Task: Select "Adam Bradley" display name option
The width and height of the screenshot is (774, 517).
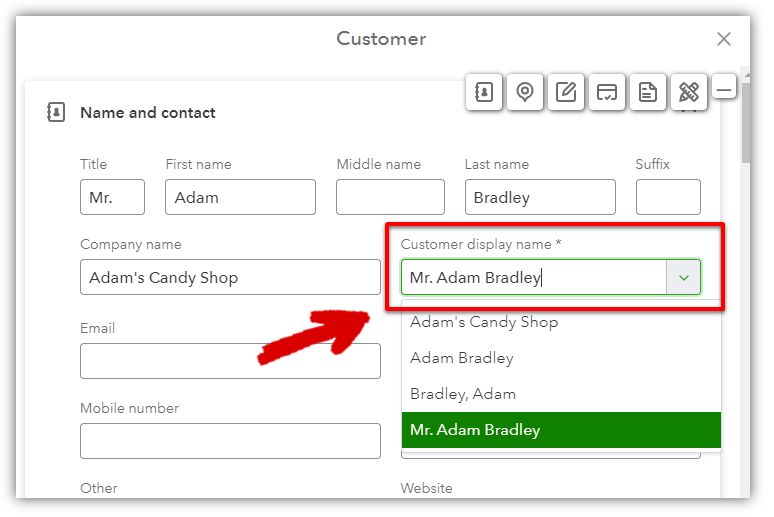Action: pyautogui.click(x=462, y=358)
